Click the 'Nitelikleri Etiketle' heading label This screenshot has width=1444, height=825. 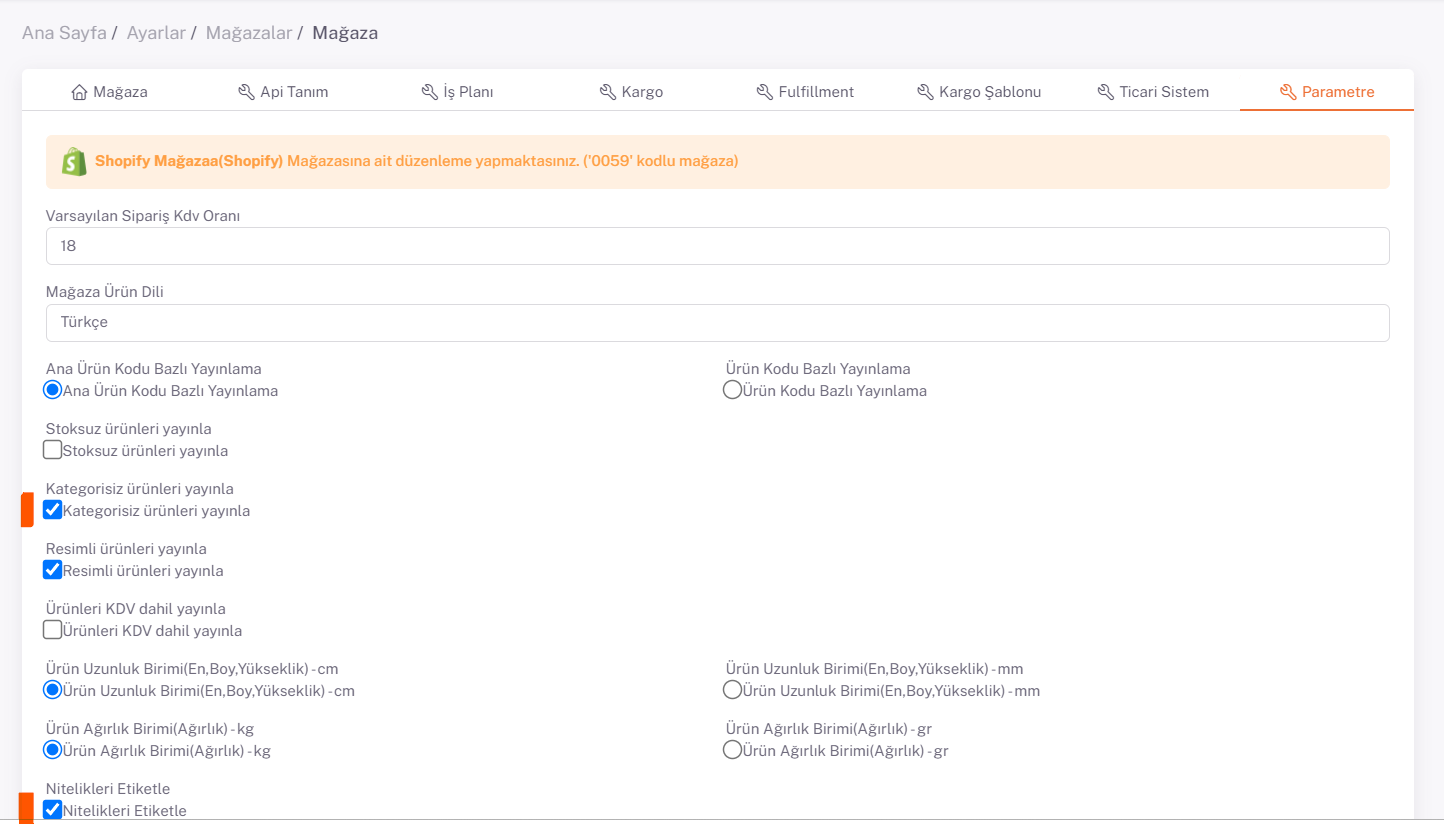pyautogui.click(x=108, y=789)
